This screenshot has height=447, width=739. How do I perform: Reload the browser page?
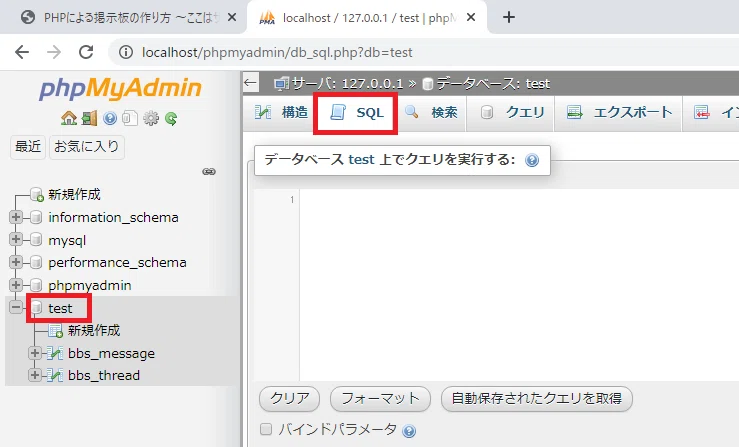click(x=86, y=52)
